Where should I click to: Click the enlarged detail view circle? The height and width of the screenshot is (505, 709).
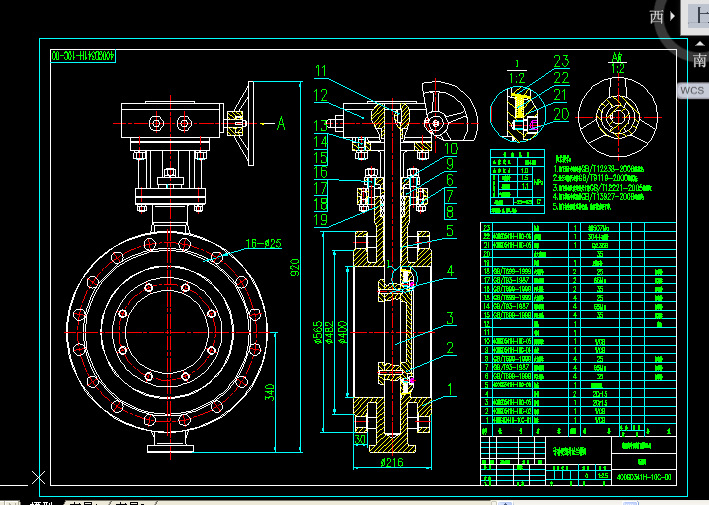pyautogui.click(x=518, y=113)
